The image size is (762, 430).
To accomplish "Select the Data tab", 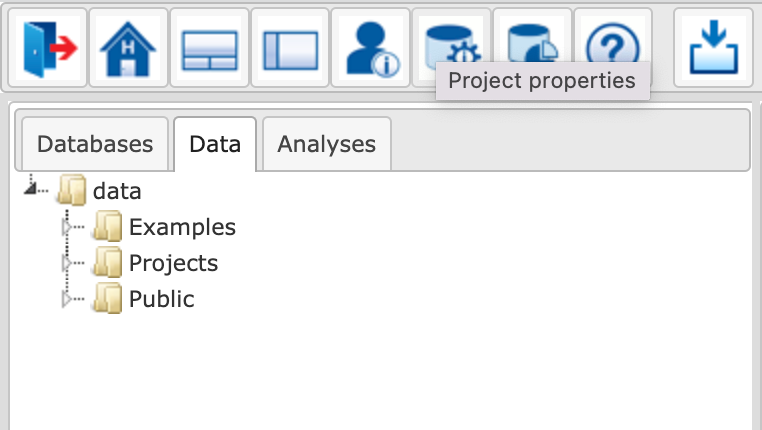I will (215, 144).
